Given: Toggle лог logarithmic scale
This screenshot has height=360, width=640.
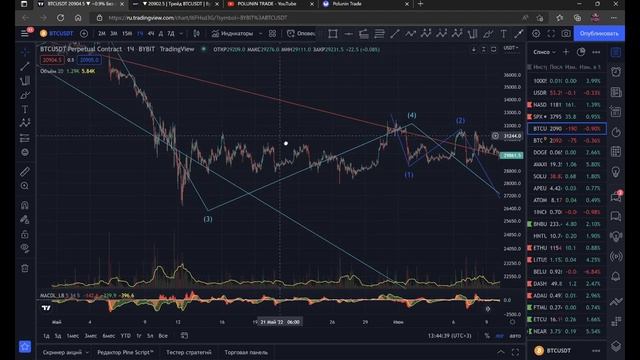Looking at the screenshot, I should pos(500,336).
